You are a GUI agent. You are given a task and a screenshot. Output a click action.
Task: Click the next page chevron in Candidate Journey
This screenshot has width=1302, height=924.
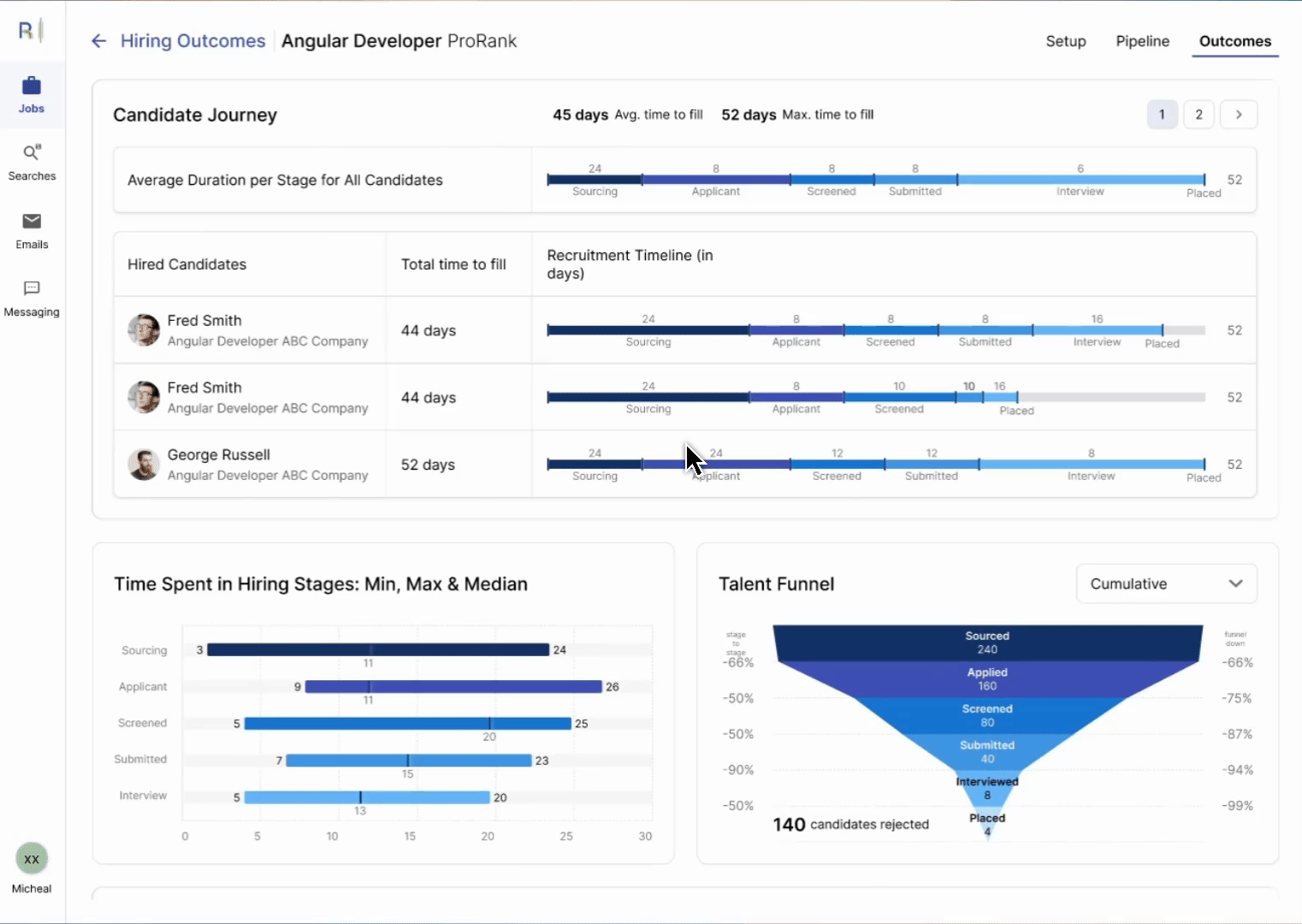tap(1239, 114)
